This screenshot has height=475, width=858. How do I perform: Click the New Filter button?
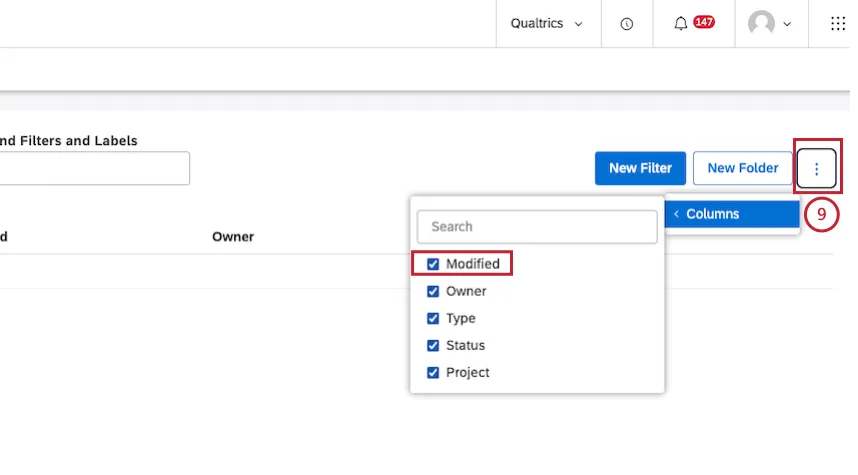pyautogui.click(x=640, y=168)
